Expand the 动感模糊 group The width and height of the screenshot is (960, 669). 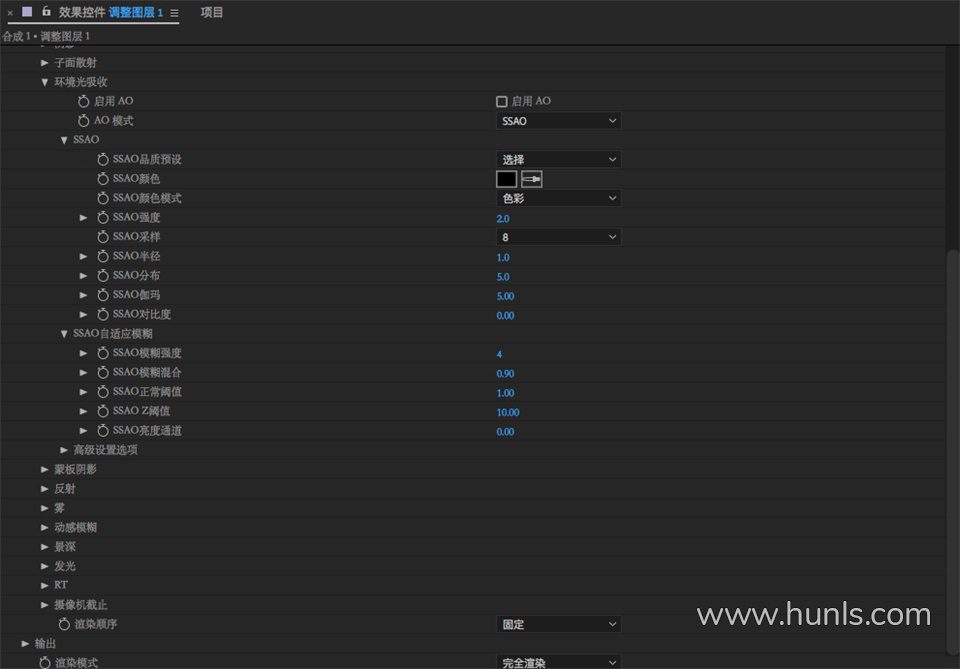(x=45, y=527)
